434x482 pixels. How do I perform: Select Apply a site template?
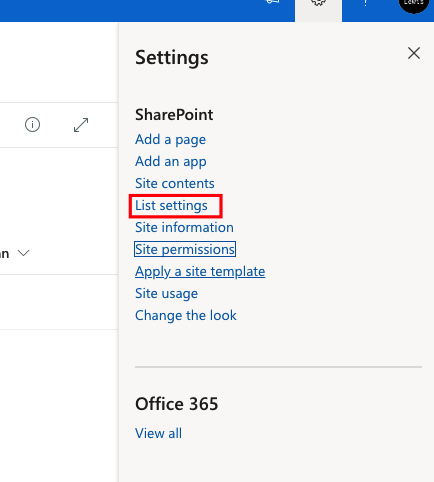[200, 272]
